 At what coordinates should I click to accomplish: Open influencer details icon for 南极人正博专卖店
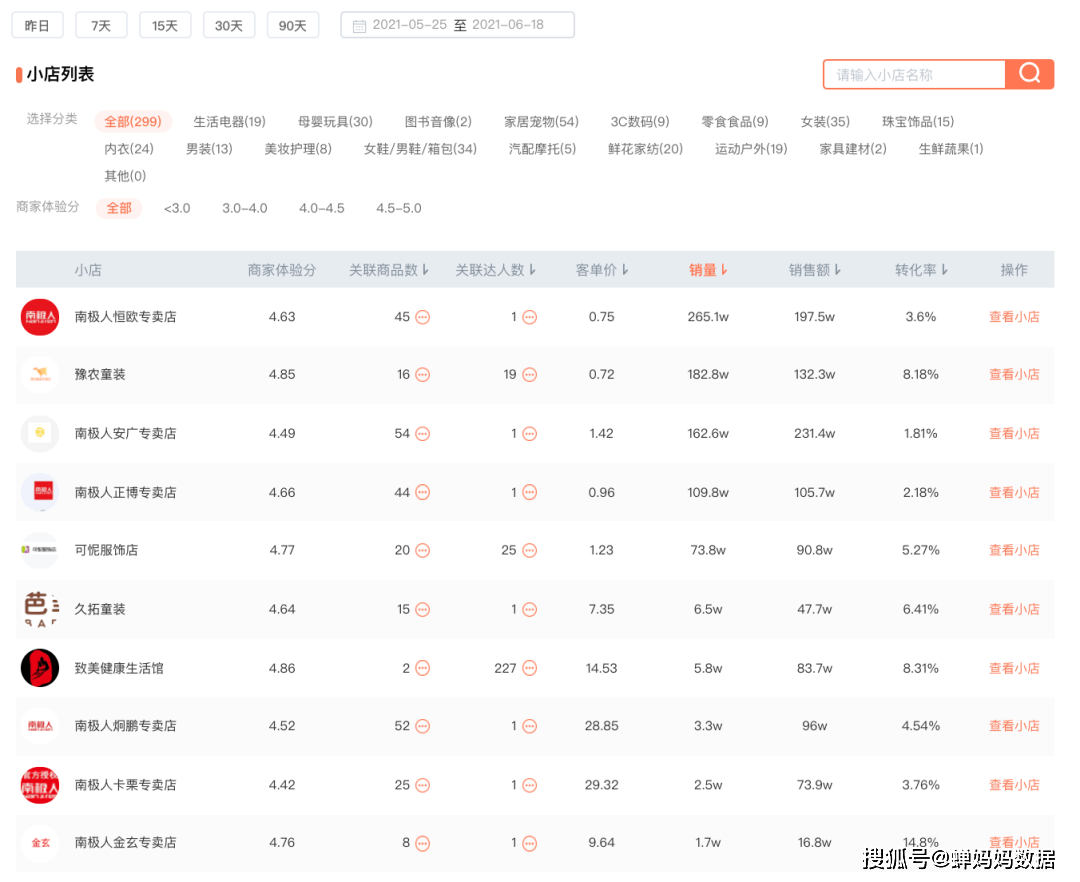point(530,492)
